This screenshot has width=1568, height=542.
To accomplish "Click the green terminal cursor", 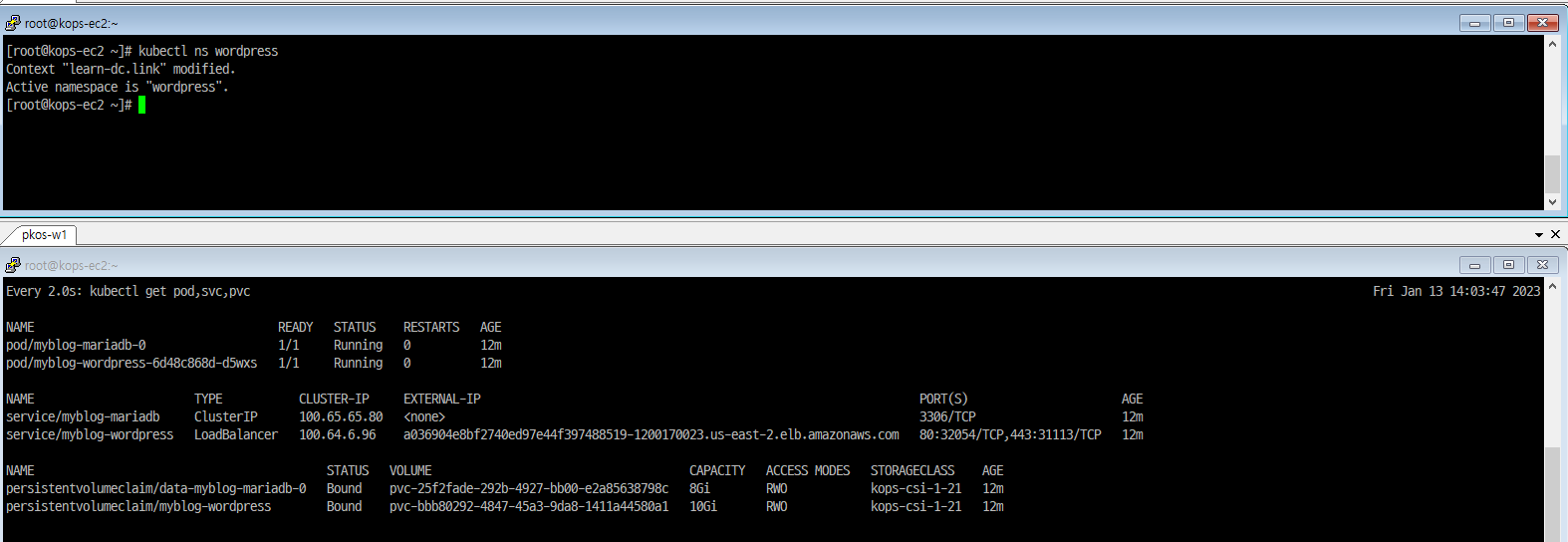I will 142,105.
